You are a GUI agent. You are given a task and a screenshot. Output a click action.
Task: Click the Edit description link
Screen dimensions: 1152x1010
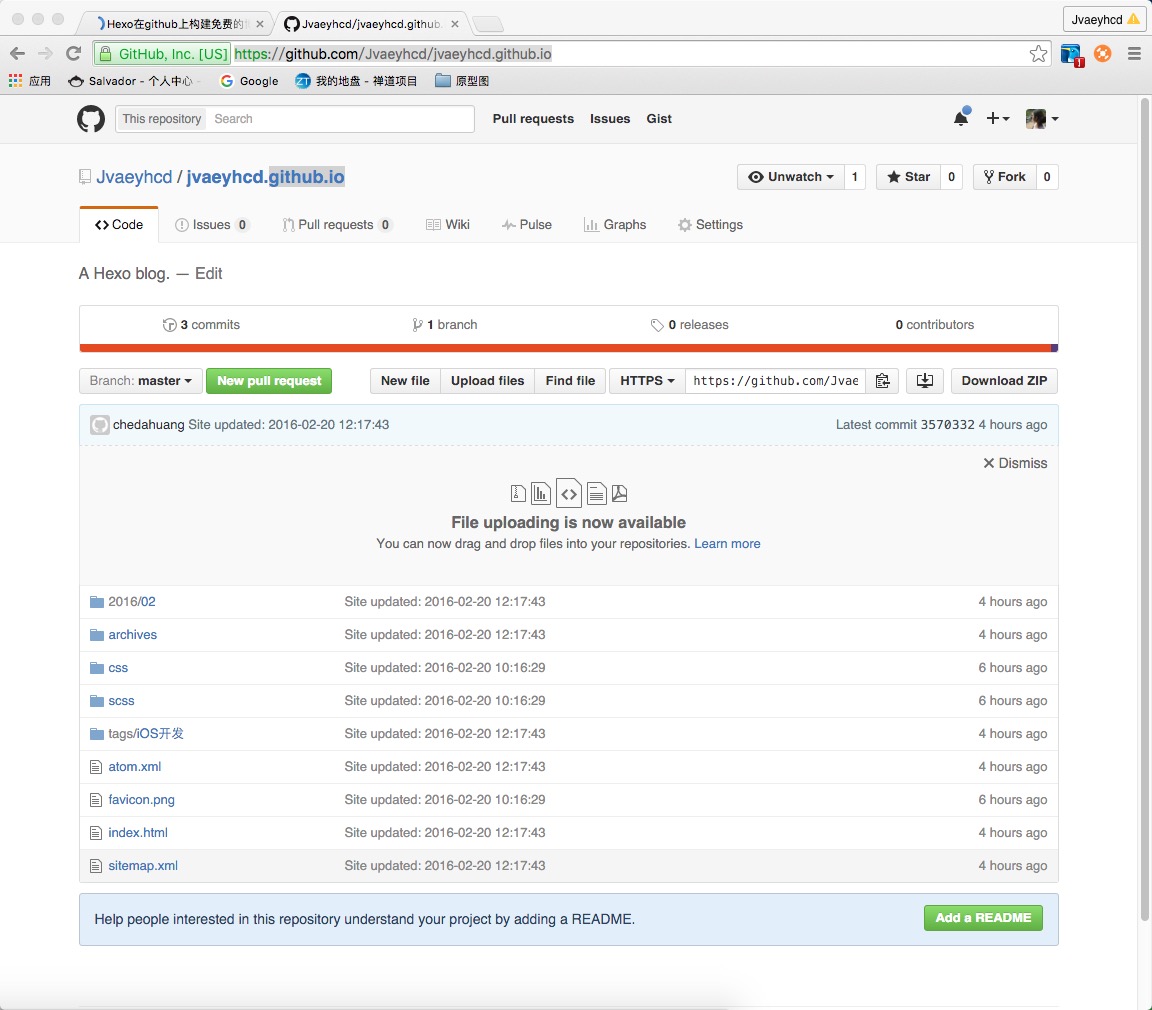209,273
